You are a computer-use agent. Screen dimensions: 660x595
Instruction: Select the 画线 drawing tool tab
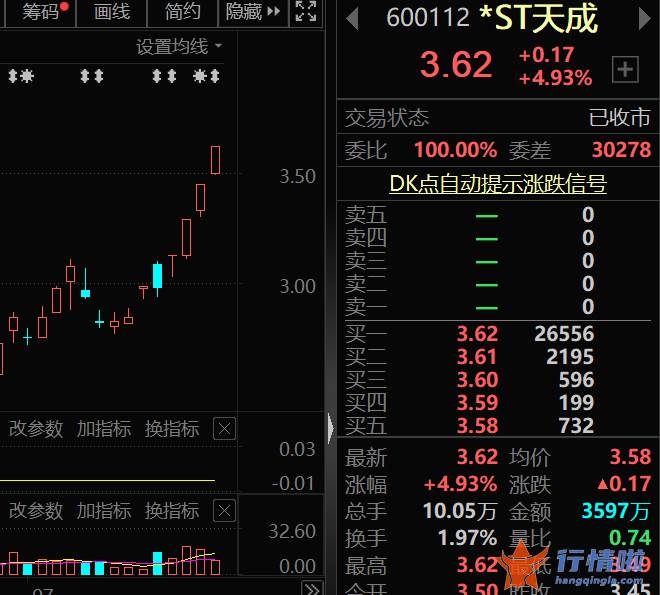tap(112, 12)
